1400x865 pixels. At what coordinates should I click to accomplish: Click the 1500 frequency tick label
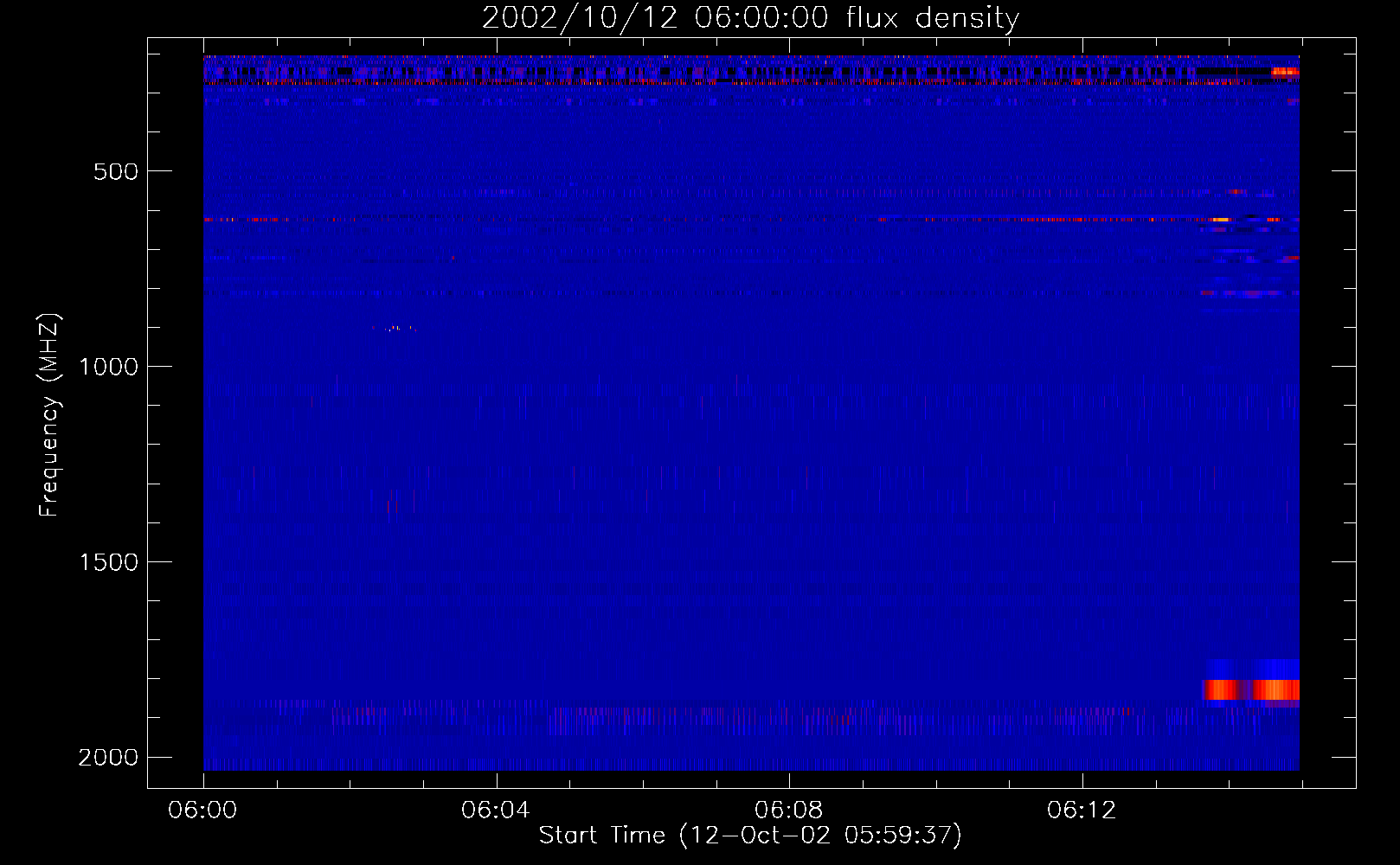click(108, 562)
